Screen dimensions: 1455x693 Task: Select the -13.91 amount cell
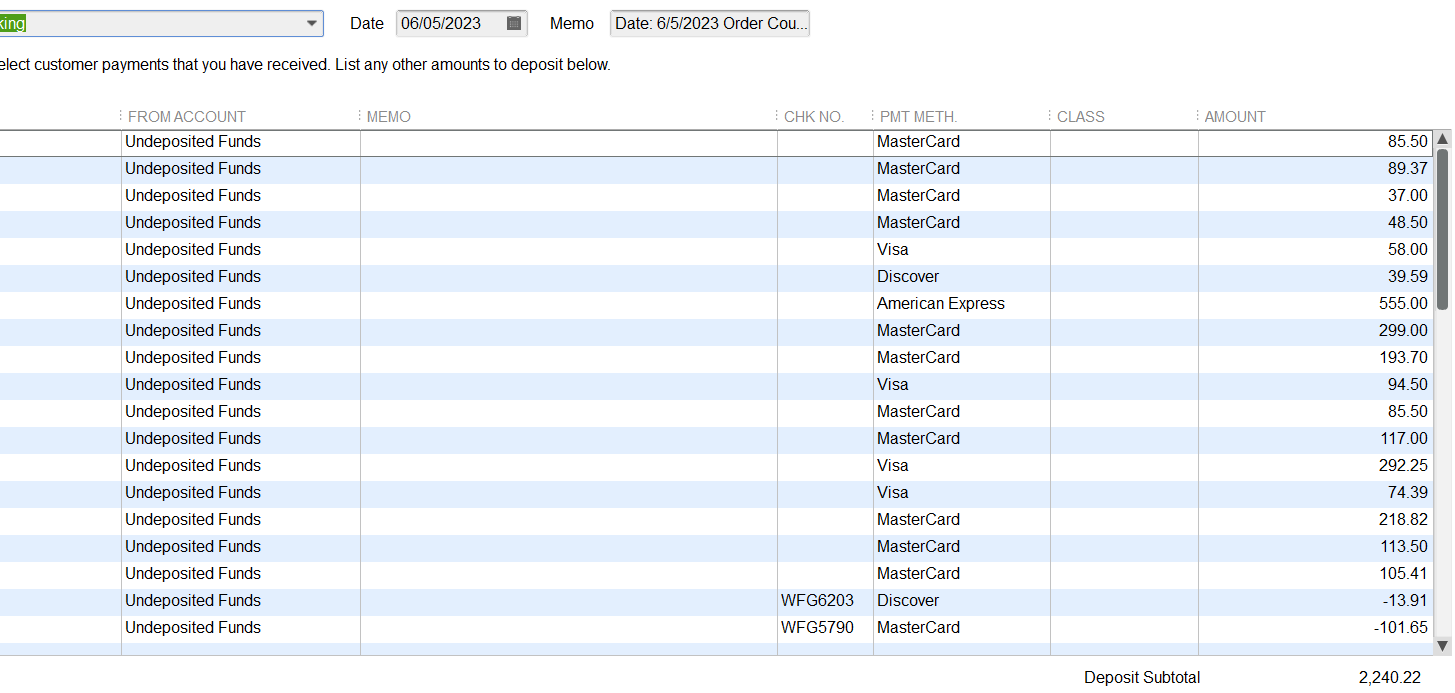point(1315,601)
